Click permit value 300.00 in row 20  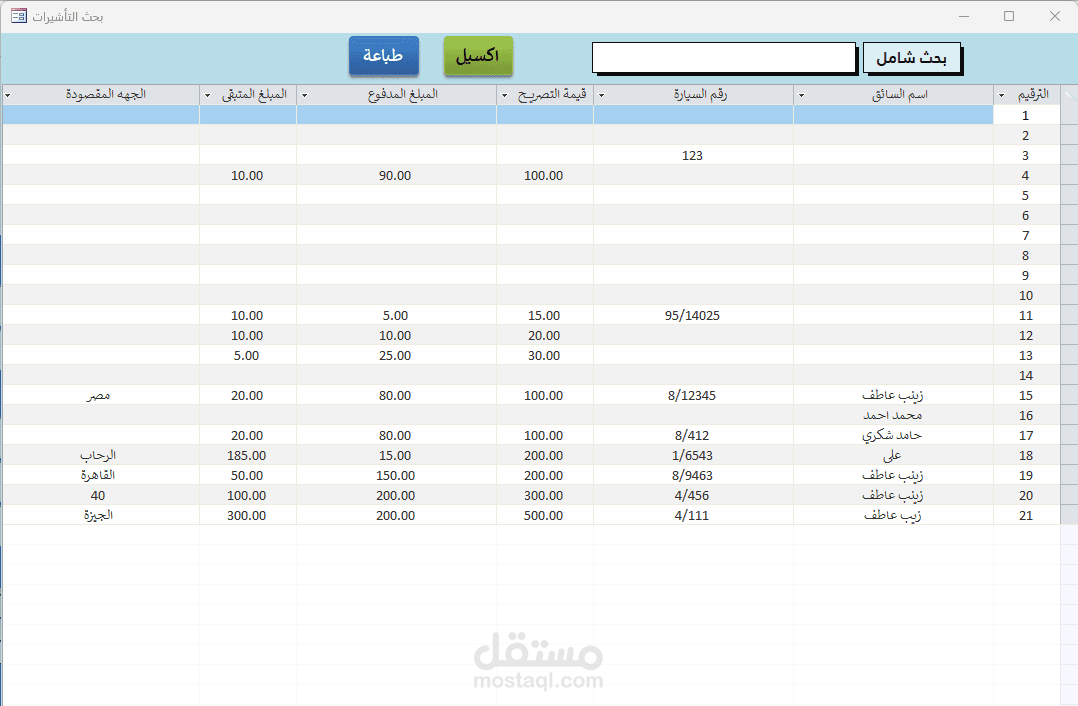click(544, 495)
